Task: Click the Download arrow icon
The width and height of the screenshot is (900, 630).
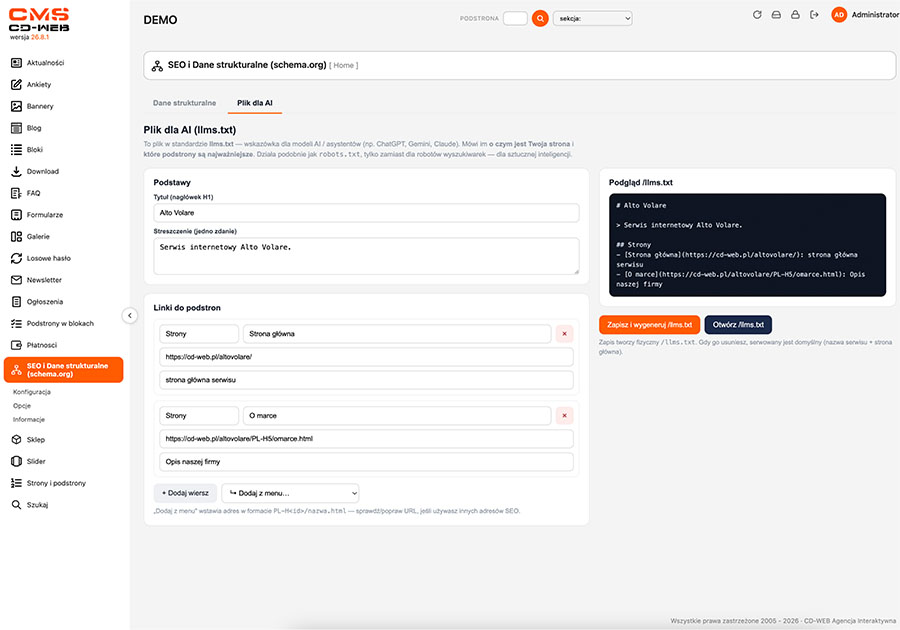Action: (x=16, y=171)
